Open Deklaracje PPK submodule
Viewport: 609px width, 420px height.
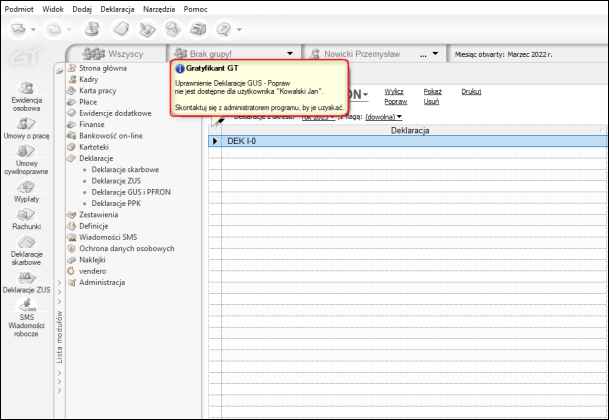coord(116,203)
